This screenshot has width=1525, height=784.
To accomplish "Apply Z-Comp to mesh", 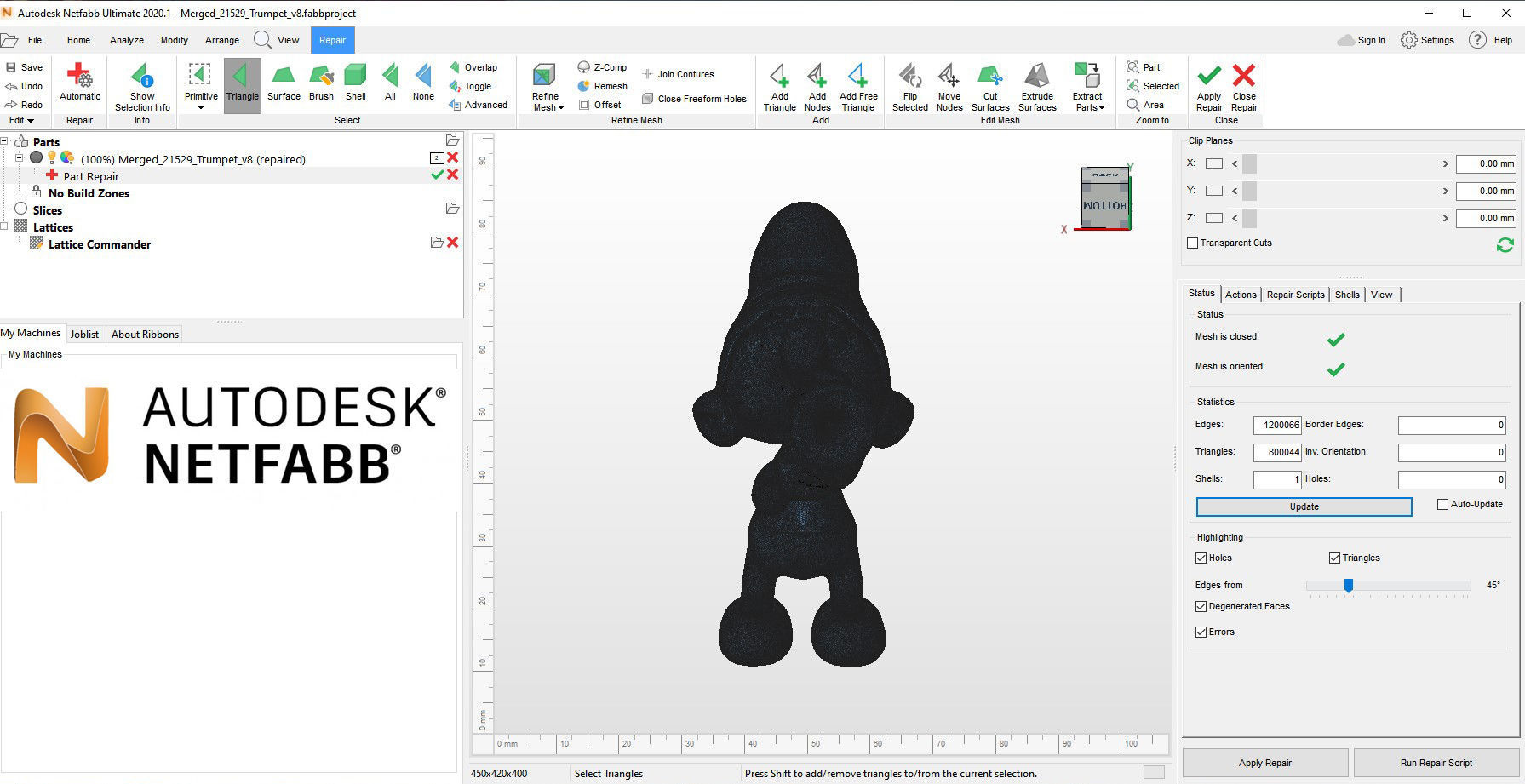I will [602, 67].
